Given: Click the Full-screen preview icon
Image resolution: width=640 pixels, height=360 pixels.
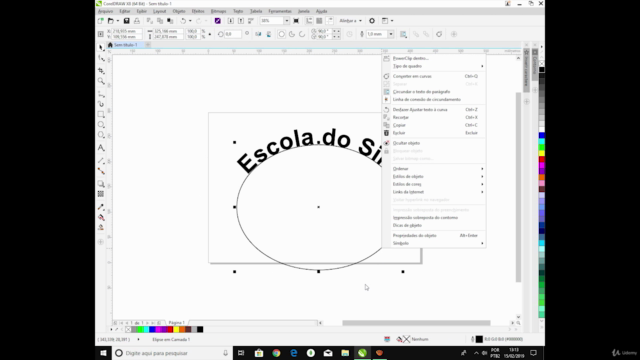Looking at the screenshot, I should (296, 21).
